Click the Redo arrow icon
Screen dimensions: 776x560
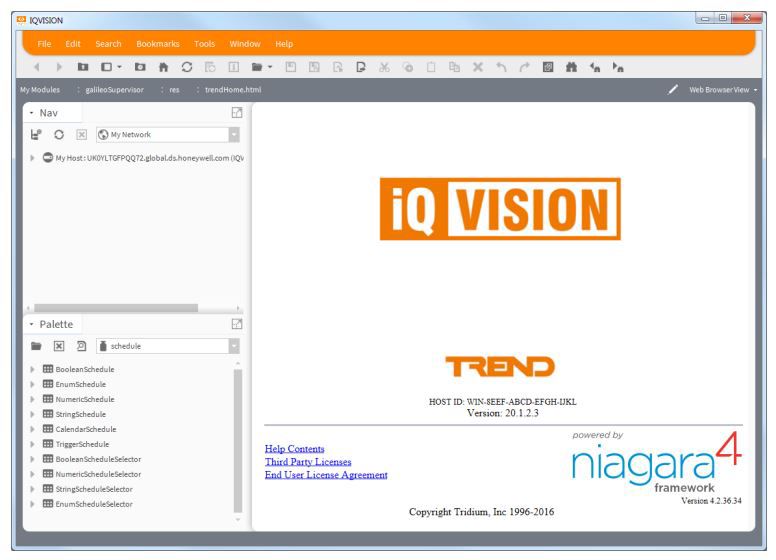[x=524, y=67]
